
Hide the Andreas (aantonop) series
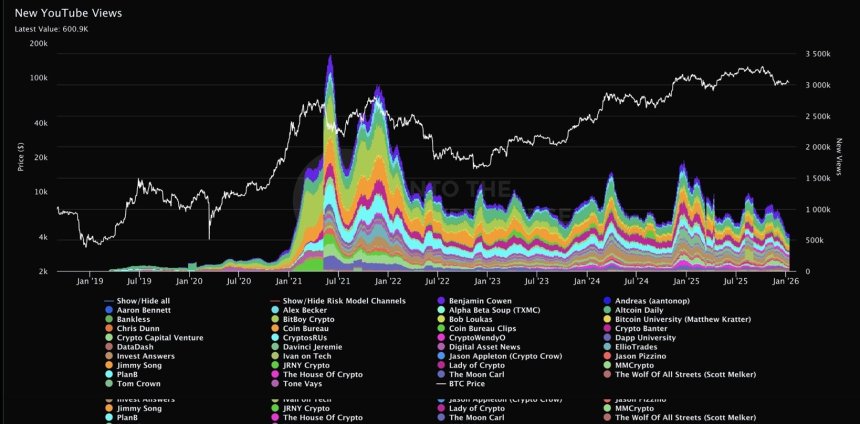coord(646,301)
